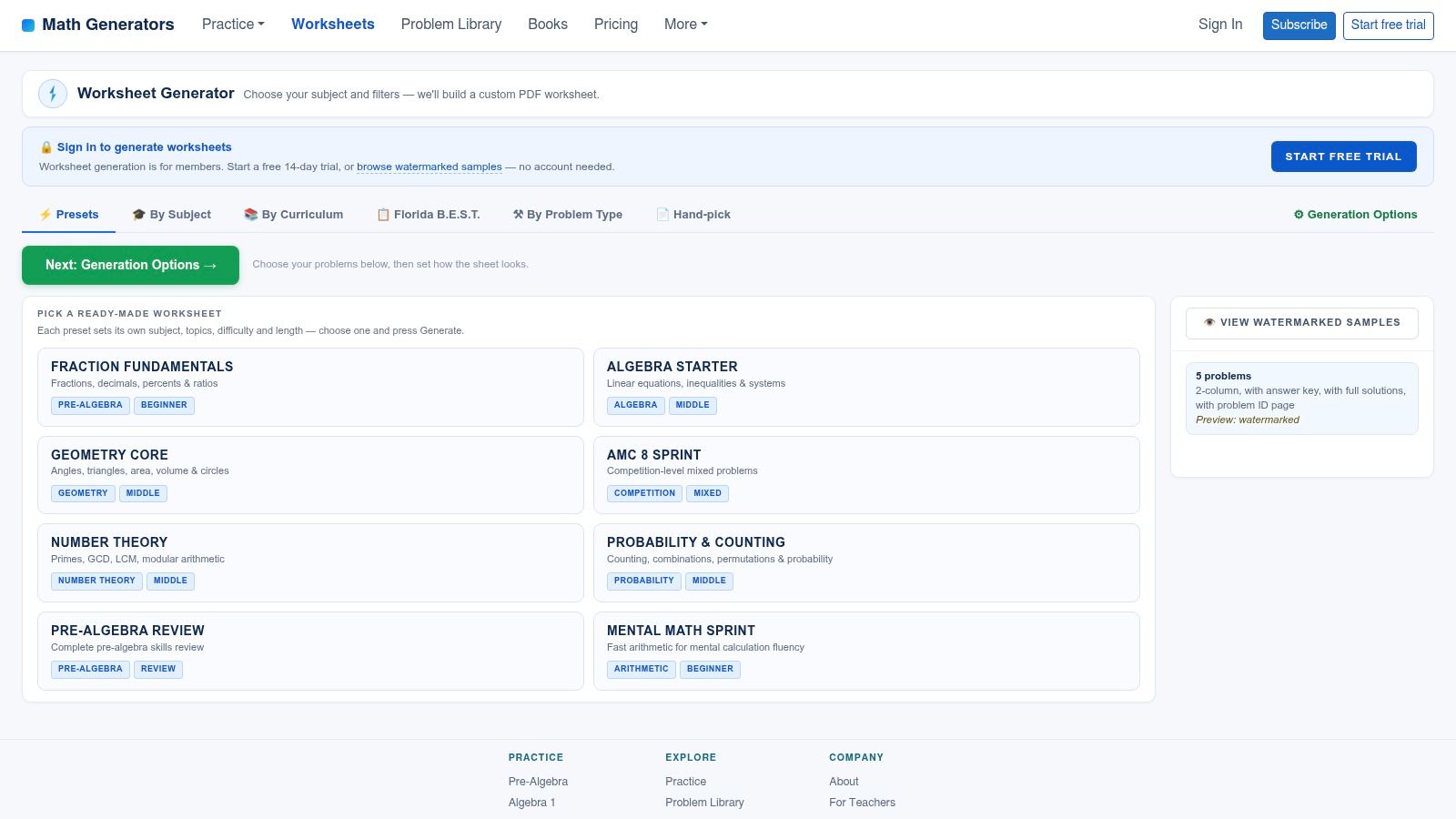Click the Math Generators blue logo icon
Viewport: 1456px width, 819px height.
[x=28, y=25]
